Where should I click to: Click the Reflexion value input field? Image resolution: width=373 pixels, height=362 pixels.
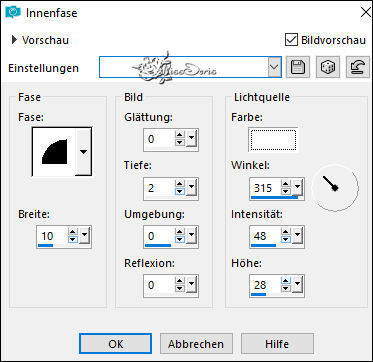(159, 285)
